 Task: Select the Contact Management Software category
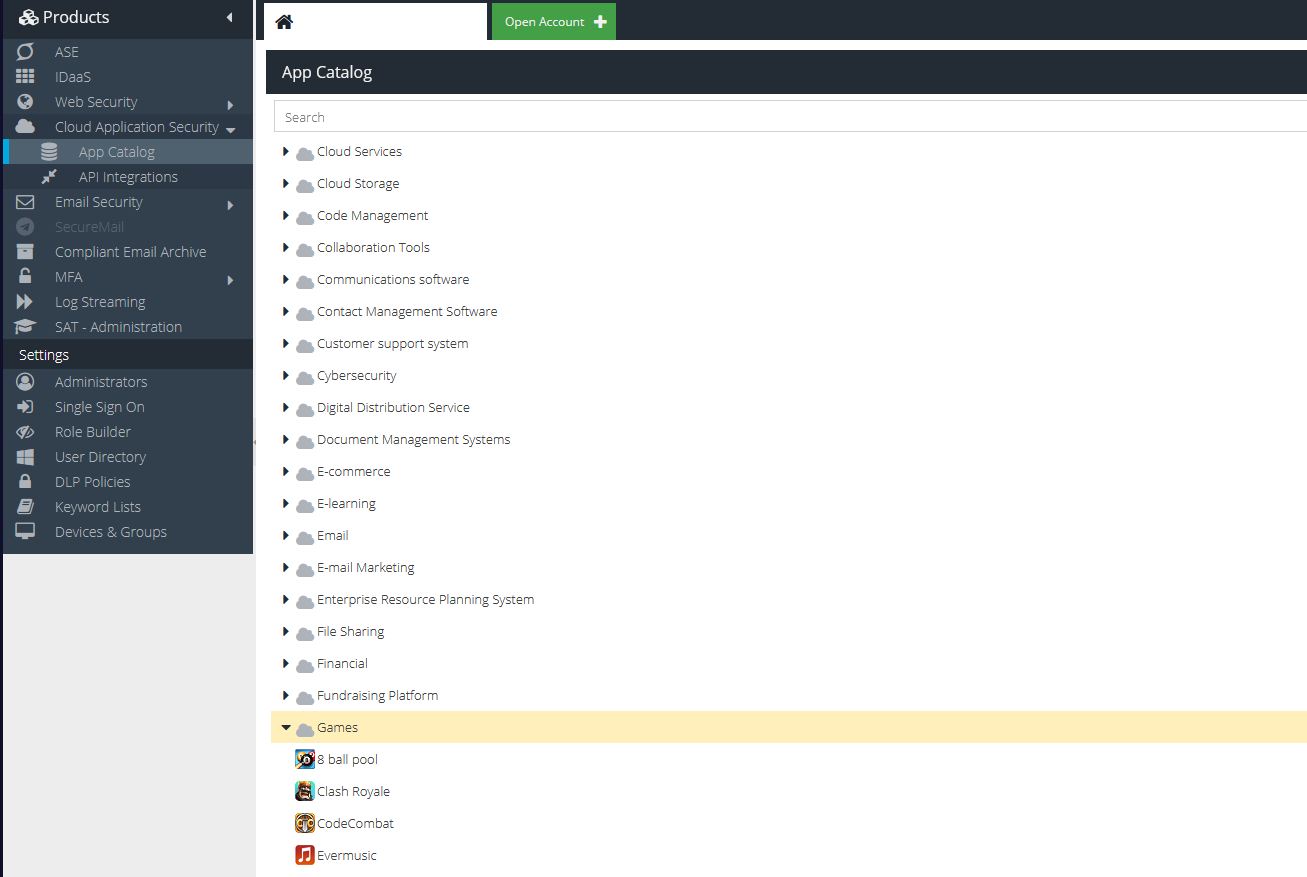pyautogui.click(x=407, y=311)
